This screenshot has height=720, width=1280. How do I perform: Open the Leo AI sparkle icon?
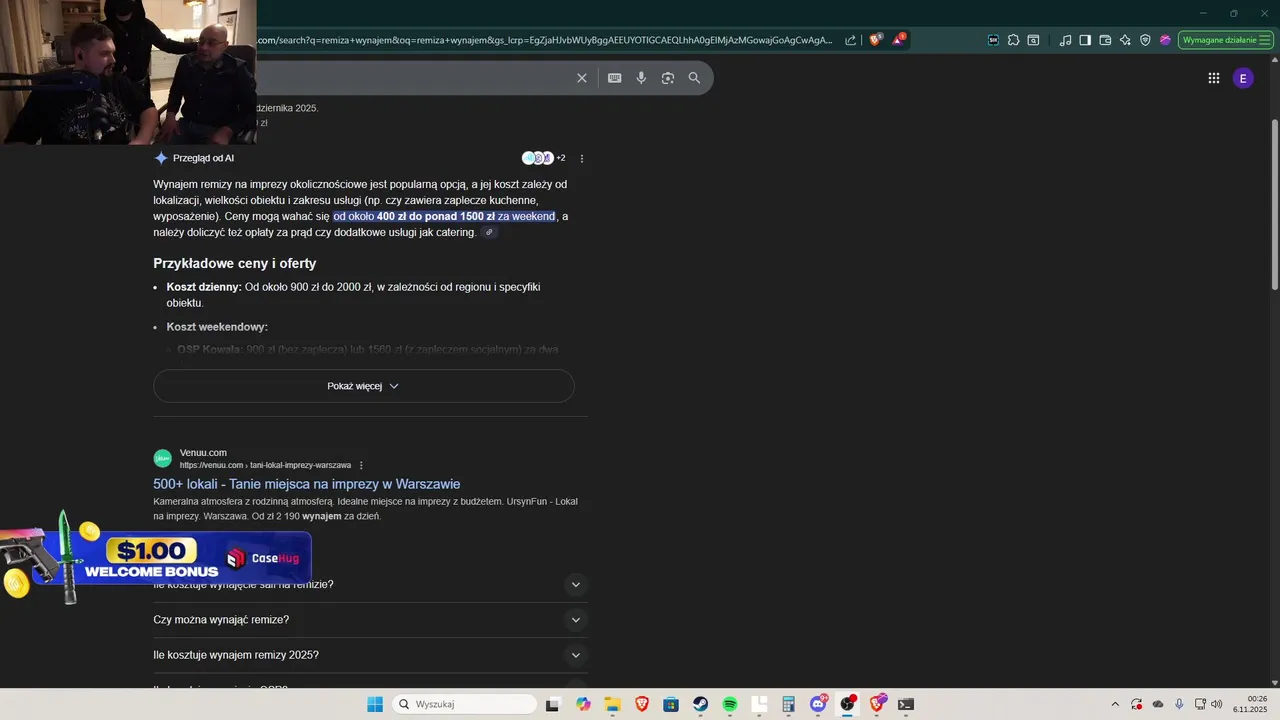(x=1125, y=40)
